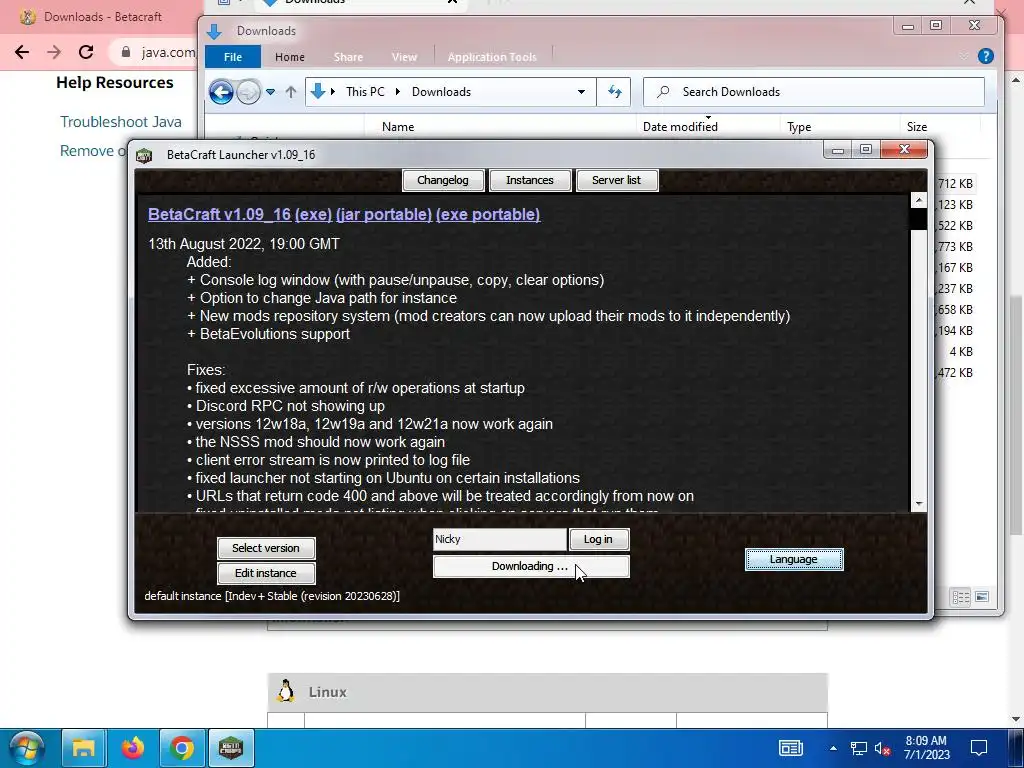Image resolution: width=1024 pixels, height=768 pixels.
Task: Click the network tray icon
Action: [x=858, y=748]
